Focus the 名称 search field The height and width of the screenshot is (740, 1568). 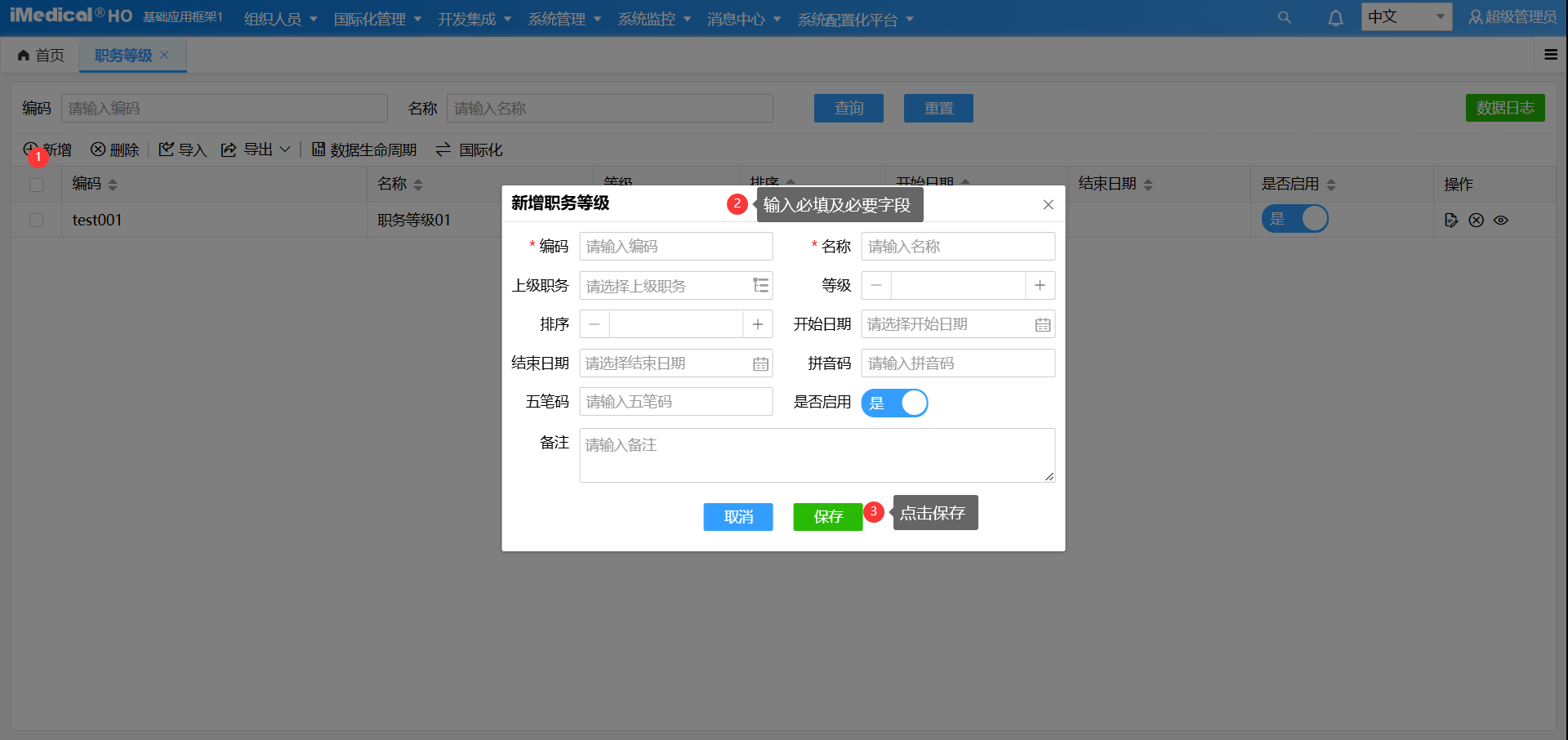(x=610, y=108)
